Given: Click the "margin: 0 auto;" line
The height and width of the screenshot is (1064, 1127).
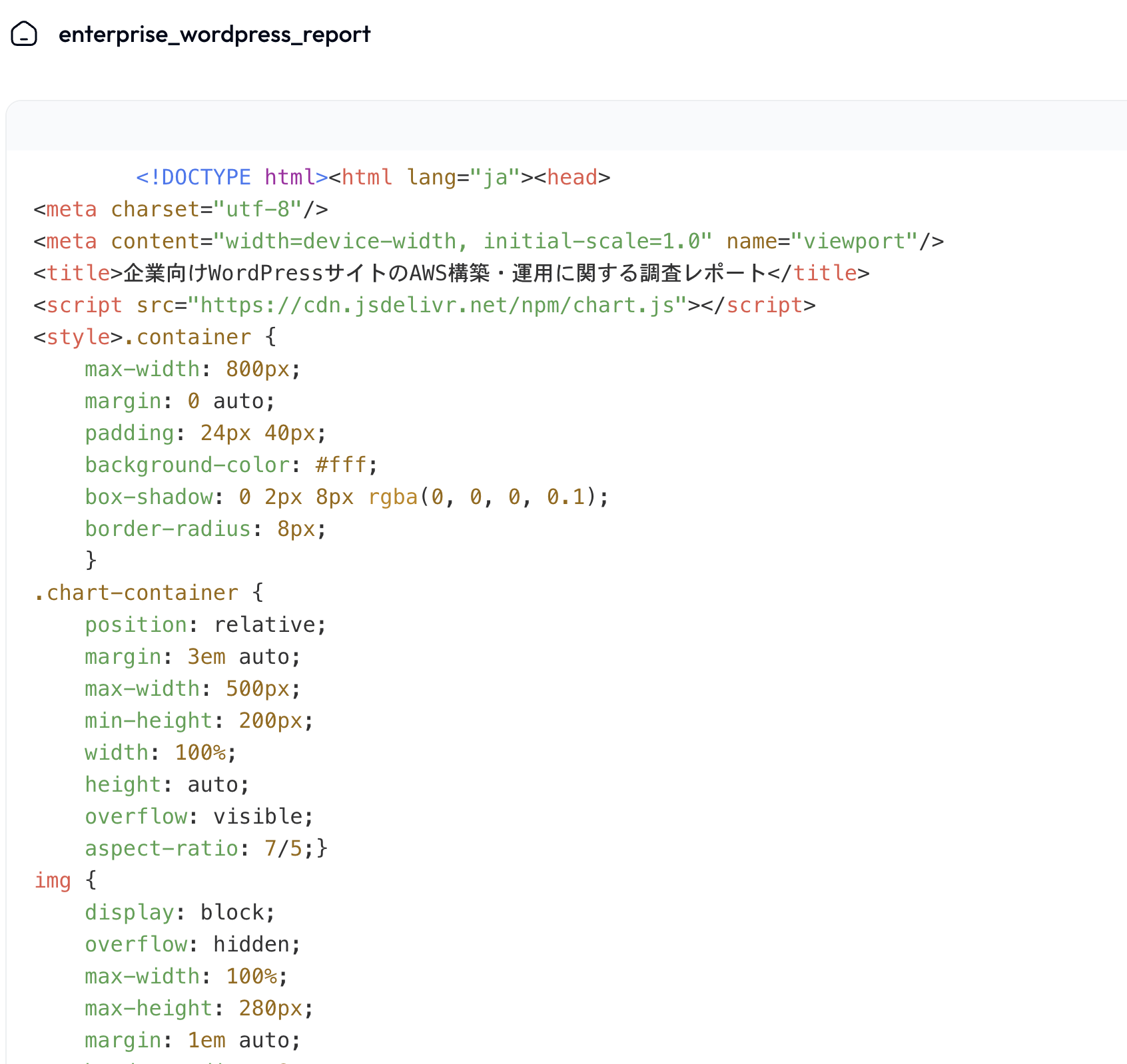Looking at the screenshot, I should click(180, 401).
